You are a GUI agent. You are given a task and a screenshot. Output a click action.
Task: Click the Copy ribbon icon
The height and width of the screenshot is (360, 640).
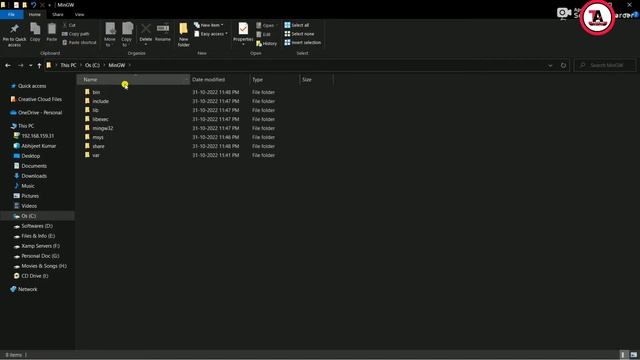[x=35, y=29]
